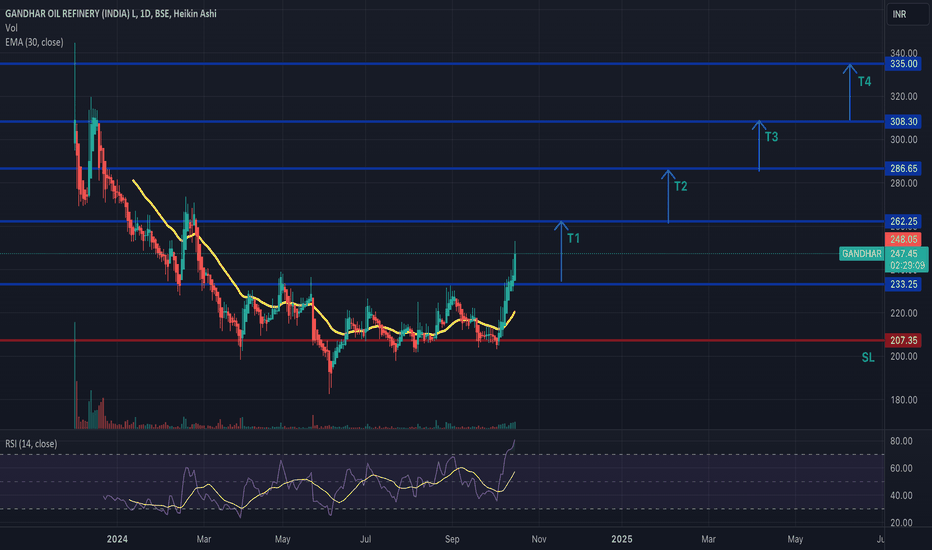Click the 180.00 price axis value
The height and width of the screenshot is (550, 932).
[903, 400]
